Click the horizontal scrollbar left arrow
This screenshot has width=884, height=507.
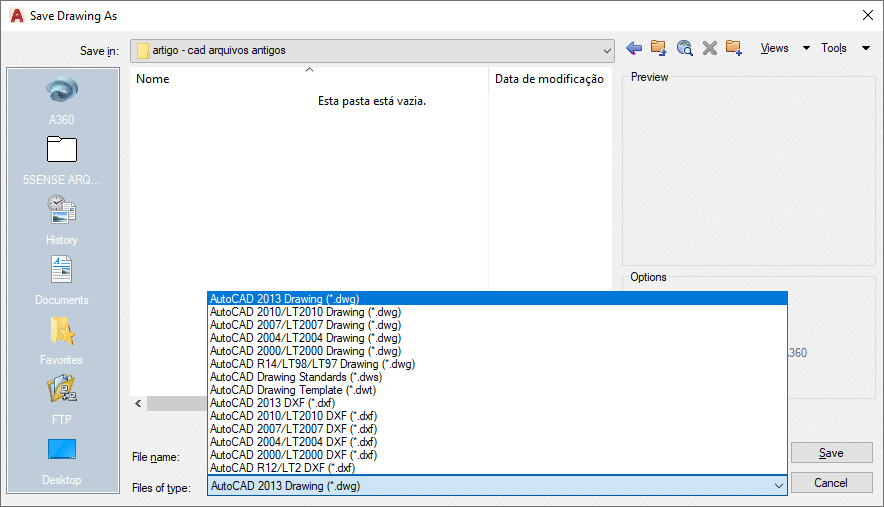point(138,403)
